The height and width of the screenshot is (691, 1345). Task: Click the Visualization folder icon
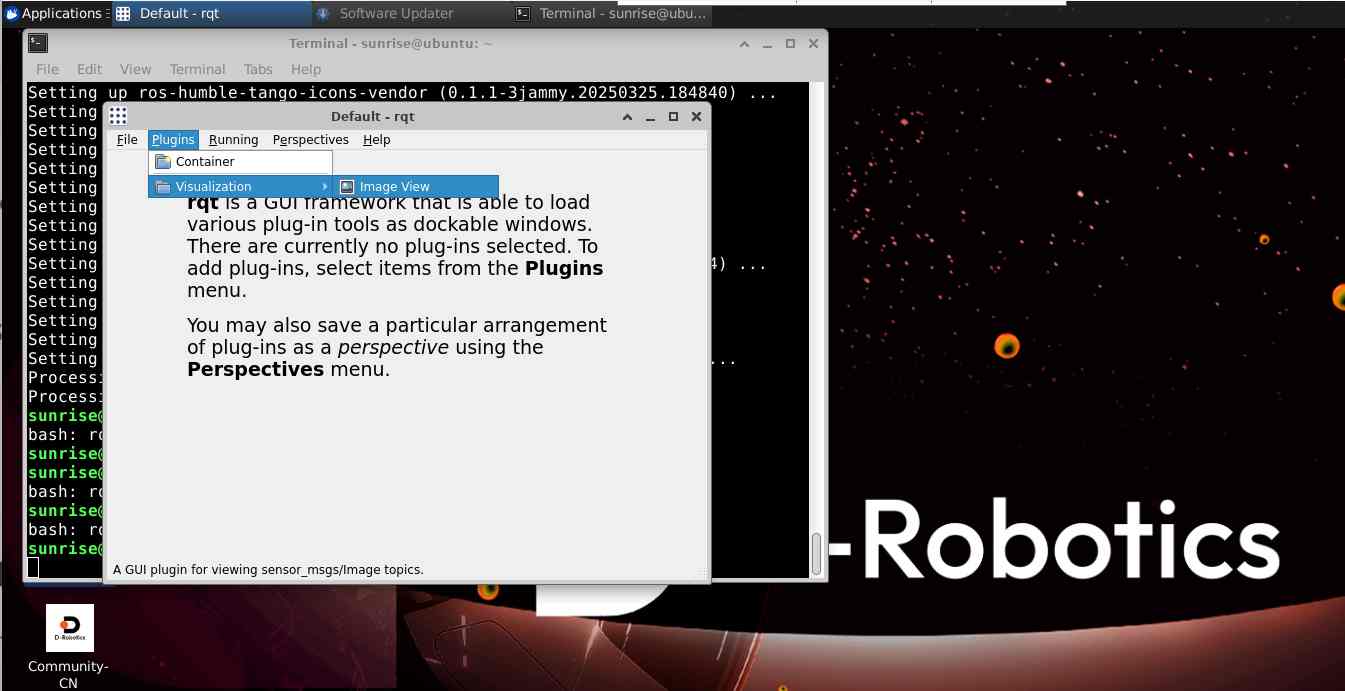tap(163, 187)
